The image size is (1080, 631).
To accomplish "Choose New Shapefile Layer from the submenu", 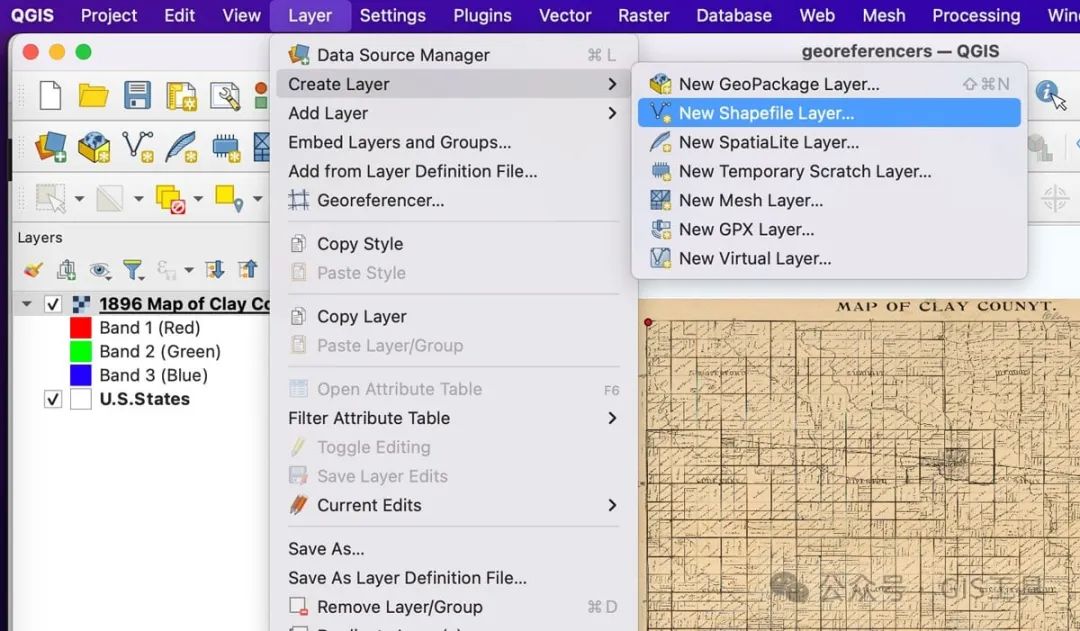I will [x=829, y=113].
